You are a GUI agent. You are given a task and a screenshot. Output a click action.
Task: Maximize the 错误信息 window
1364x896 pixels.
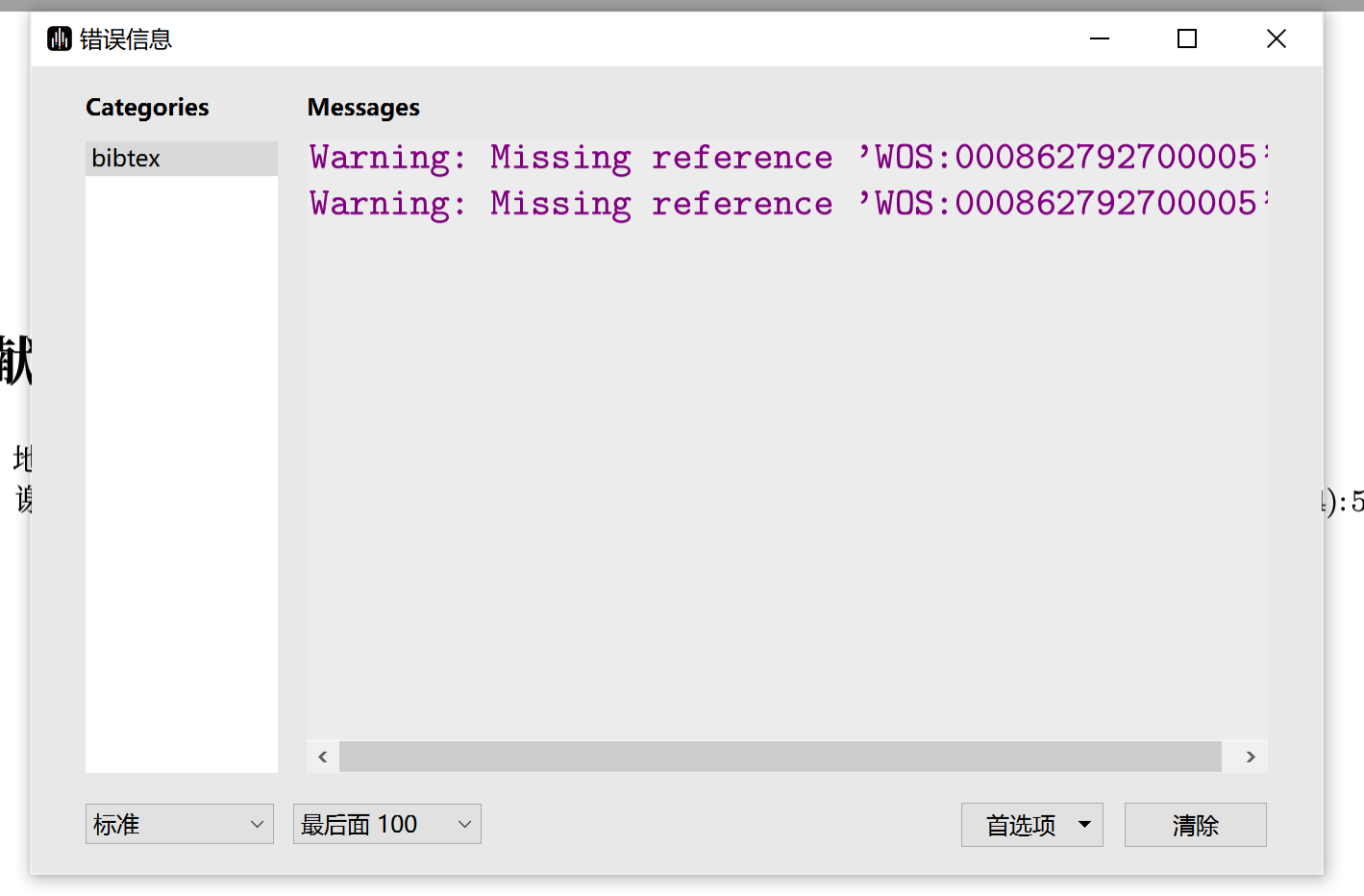1187,38
